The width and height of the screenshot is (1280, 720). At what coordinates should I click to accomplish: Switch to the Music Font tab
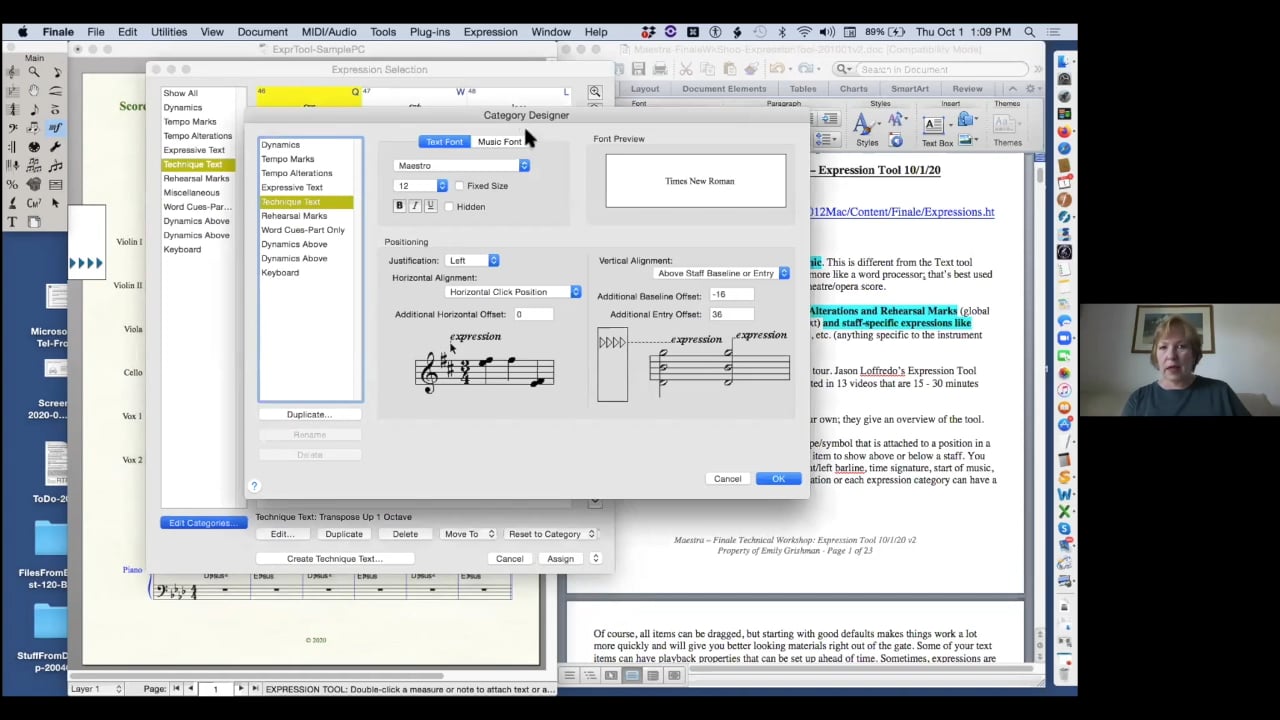[499, 142]
